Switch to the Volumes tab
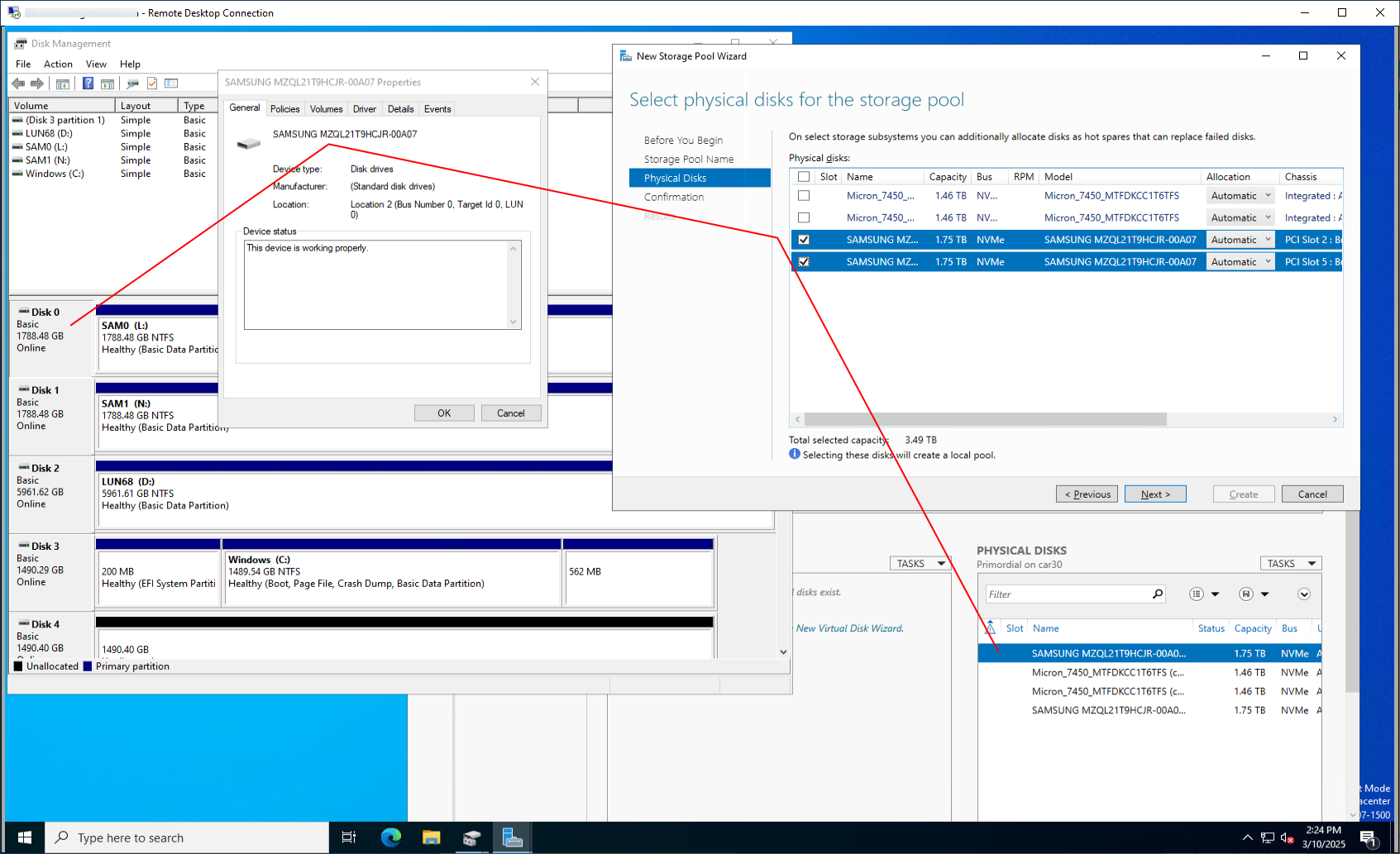The height and width of the screenshot is (854, 1400). (327, 109)
